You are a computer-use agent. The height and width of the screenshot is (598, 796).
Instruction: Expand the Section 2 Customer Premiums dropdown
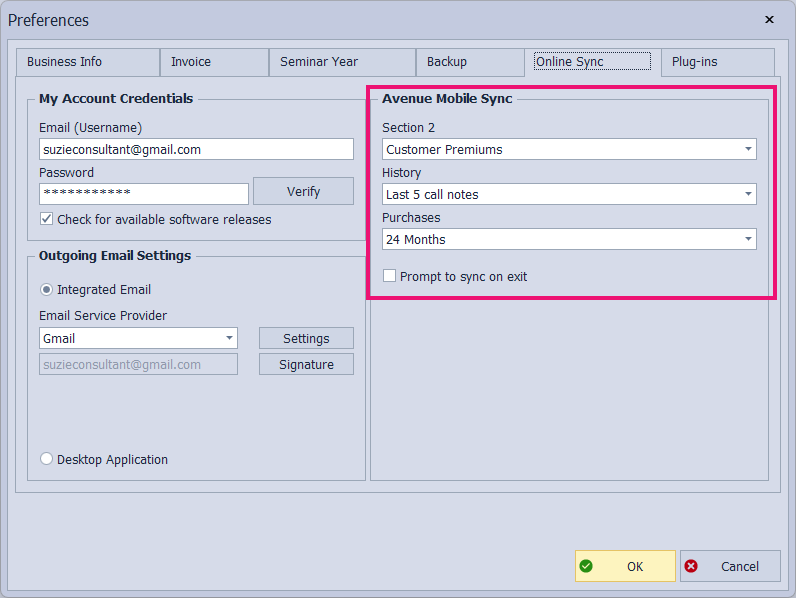pos(747,150)
